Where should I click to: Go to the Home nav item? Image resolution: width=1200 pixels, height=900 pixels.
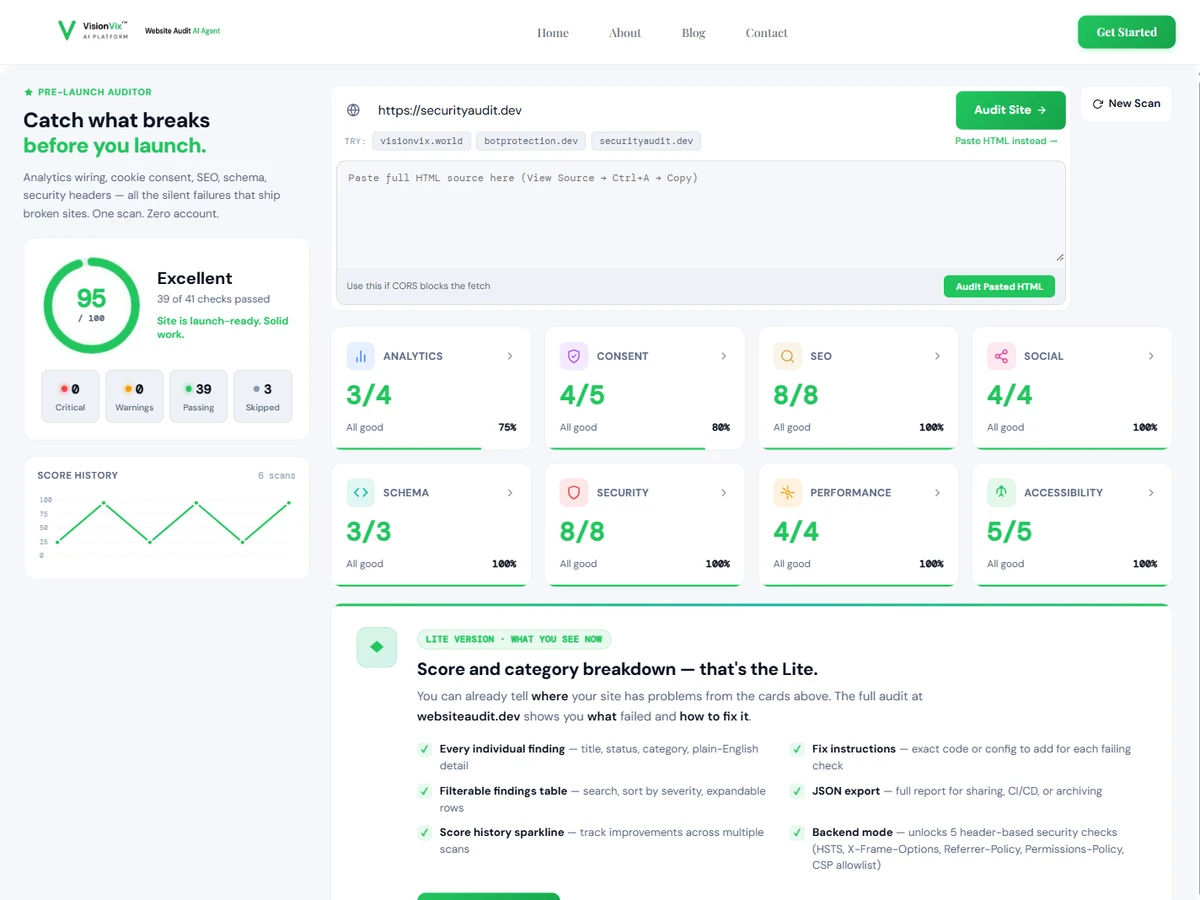(x=553, y=33)
